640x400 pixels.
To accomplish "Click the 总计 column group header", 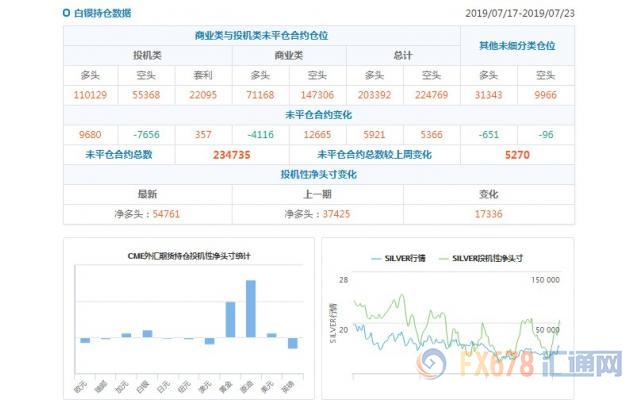I will pos(403,56).
